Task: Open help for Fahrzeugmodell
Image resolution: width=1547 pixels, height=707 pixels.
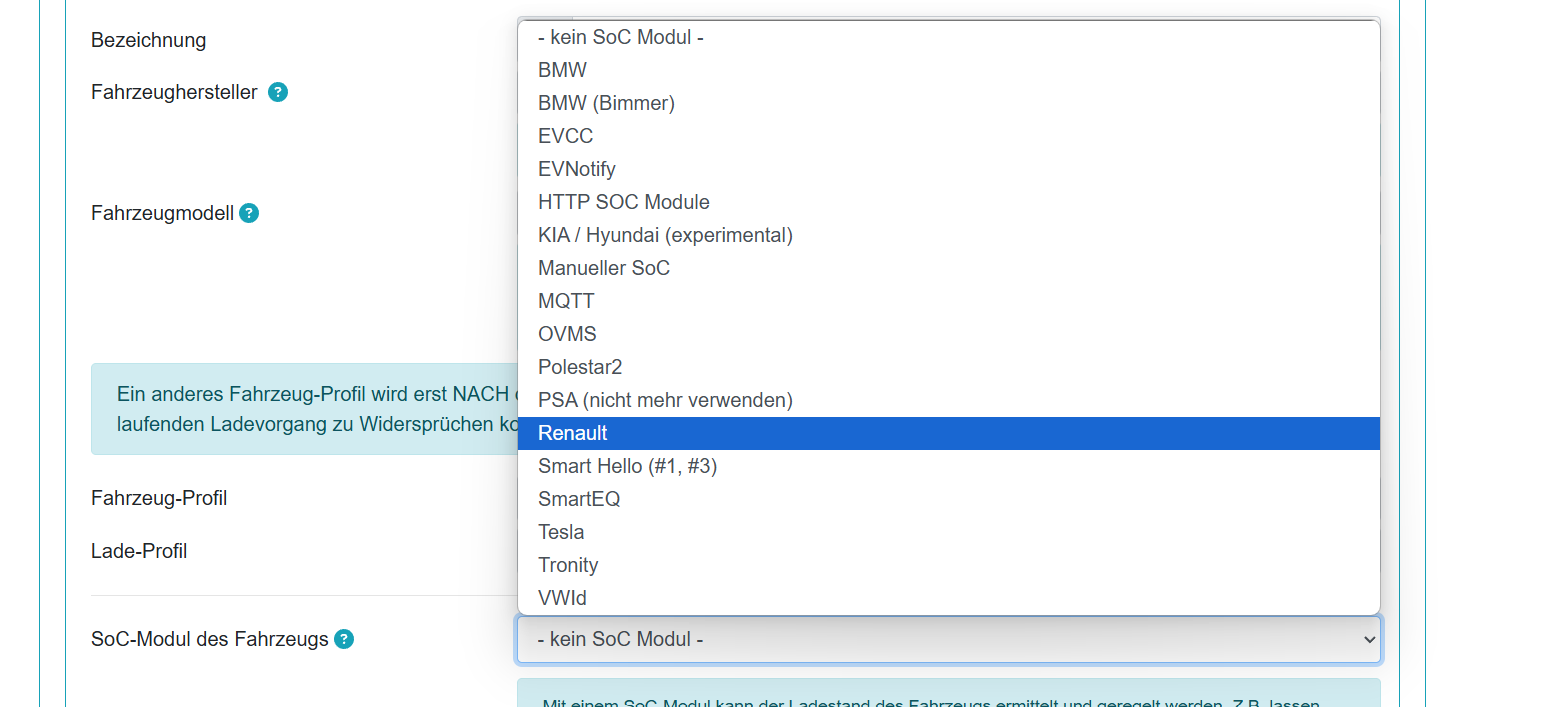Action: click(x=249, y=213)
